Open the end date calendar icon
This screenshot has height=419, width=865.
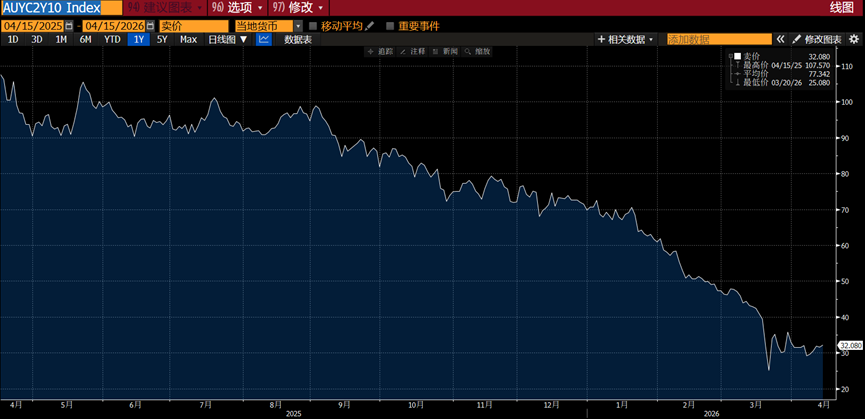tap(150, 26)
